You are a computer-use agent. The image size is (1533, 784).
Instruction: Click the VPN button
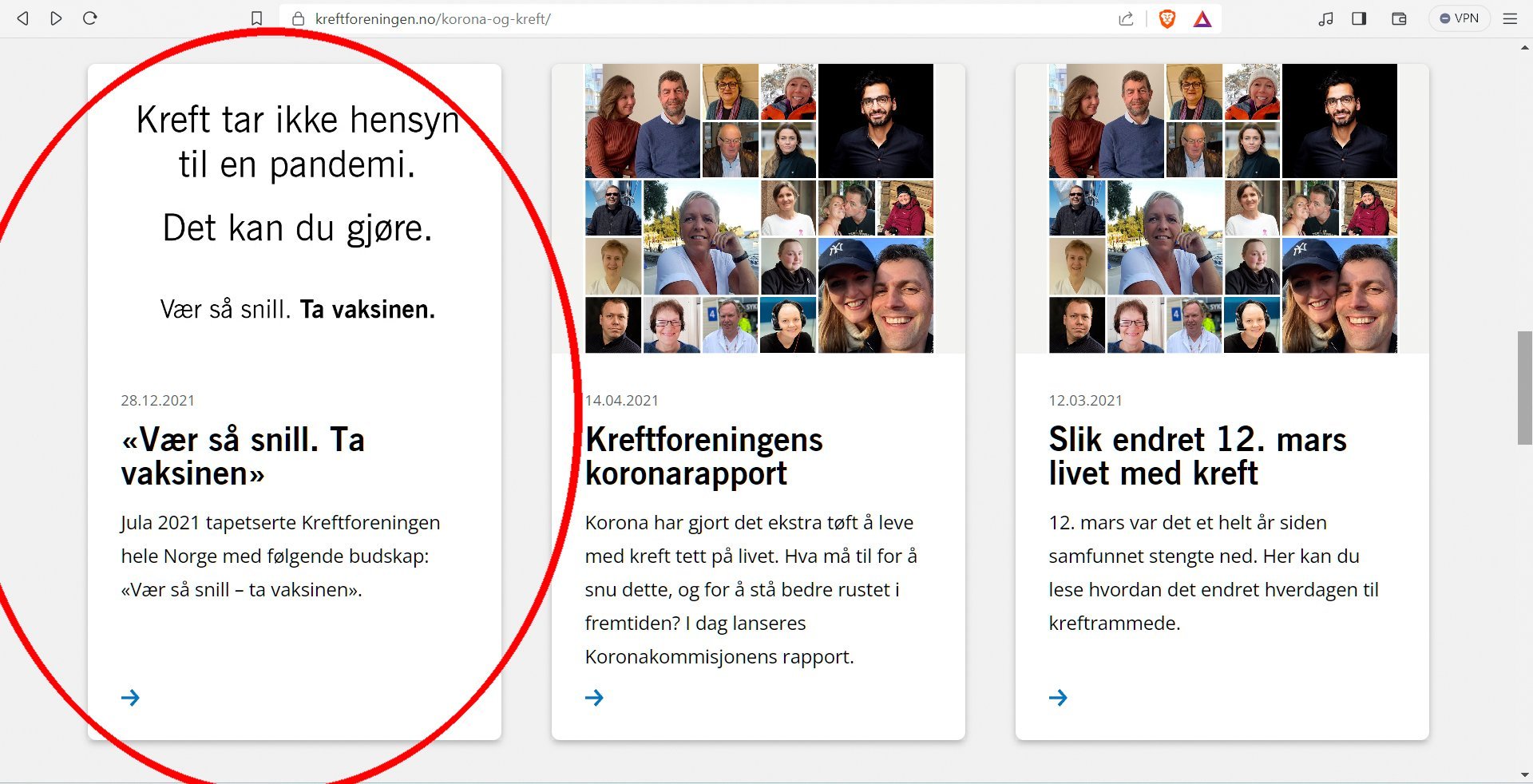(1459, 18)
